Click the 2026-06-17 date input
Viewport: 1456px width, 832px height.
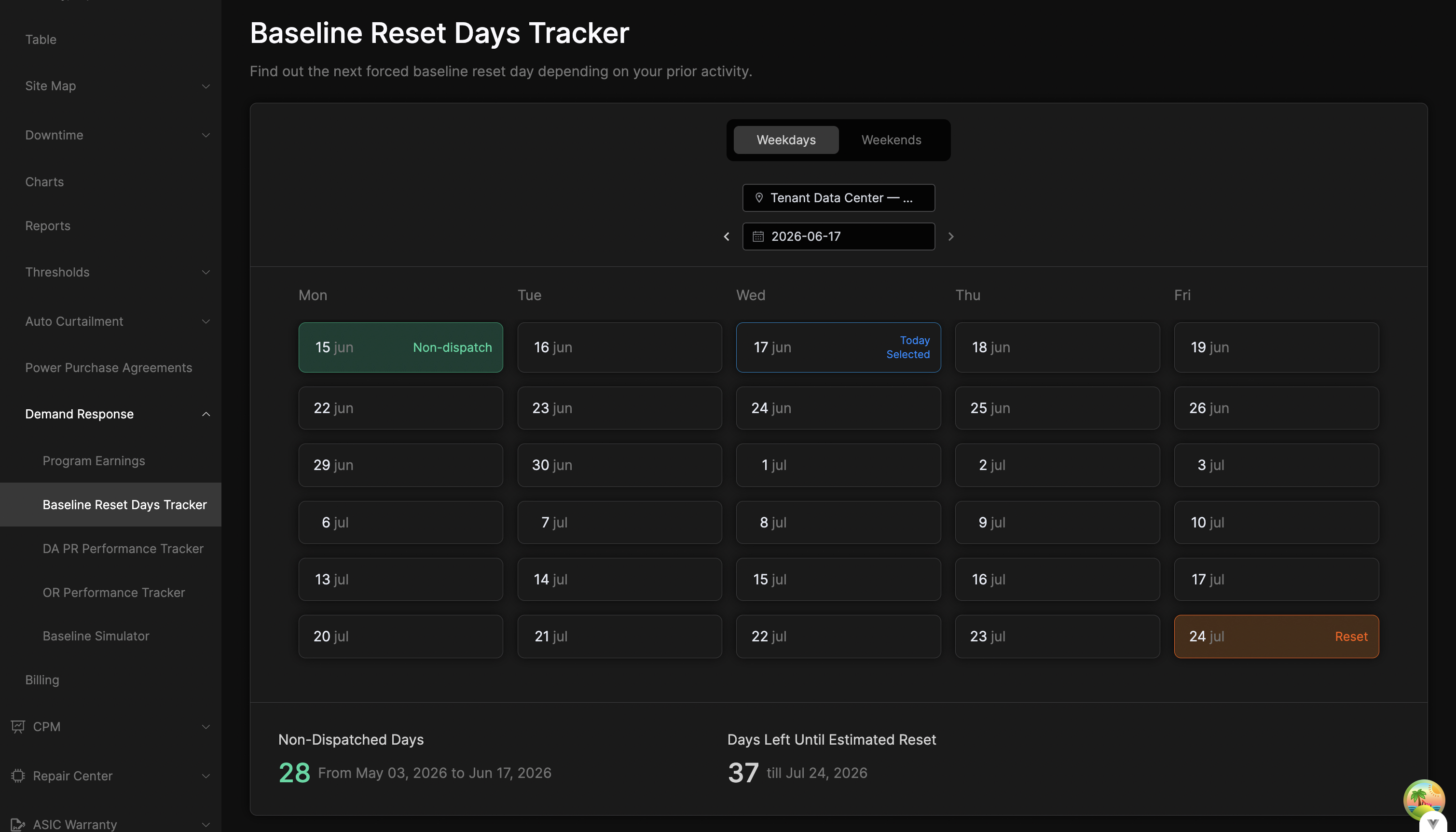(838, 236)
